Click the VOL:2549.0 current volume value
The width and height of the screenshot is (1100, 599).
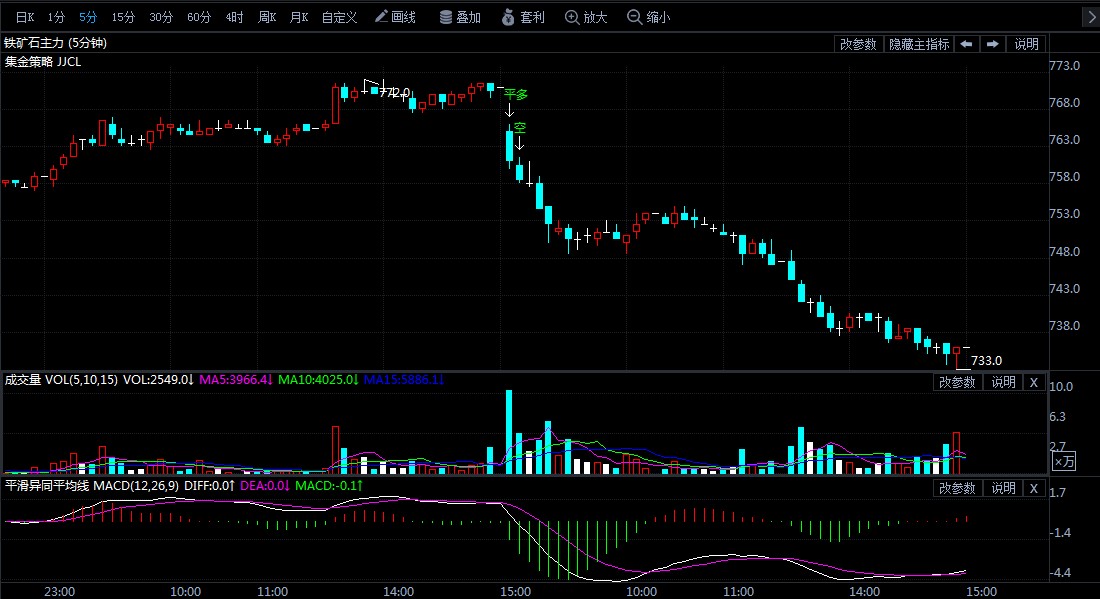[159, 379]
